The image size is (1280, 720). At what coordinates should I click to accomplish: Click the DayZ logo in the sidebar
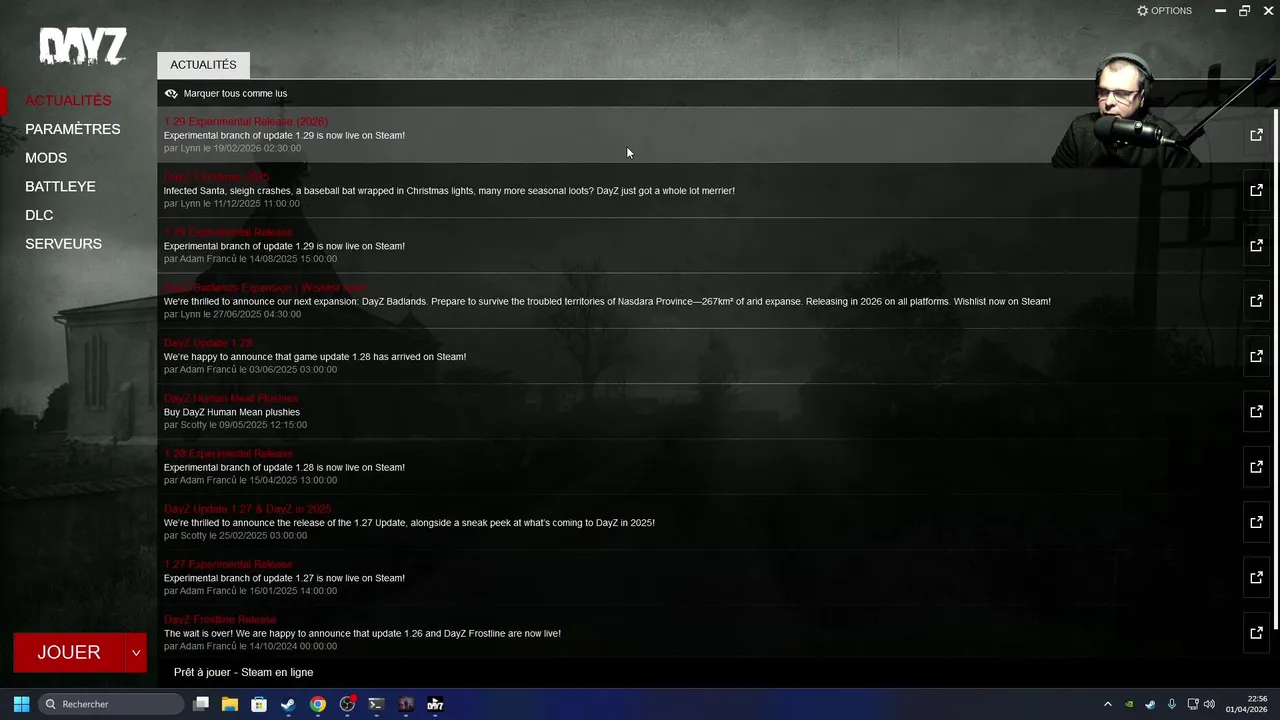pyautogui.click(x=83, y=46)
